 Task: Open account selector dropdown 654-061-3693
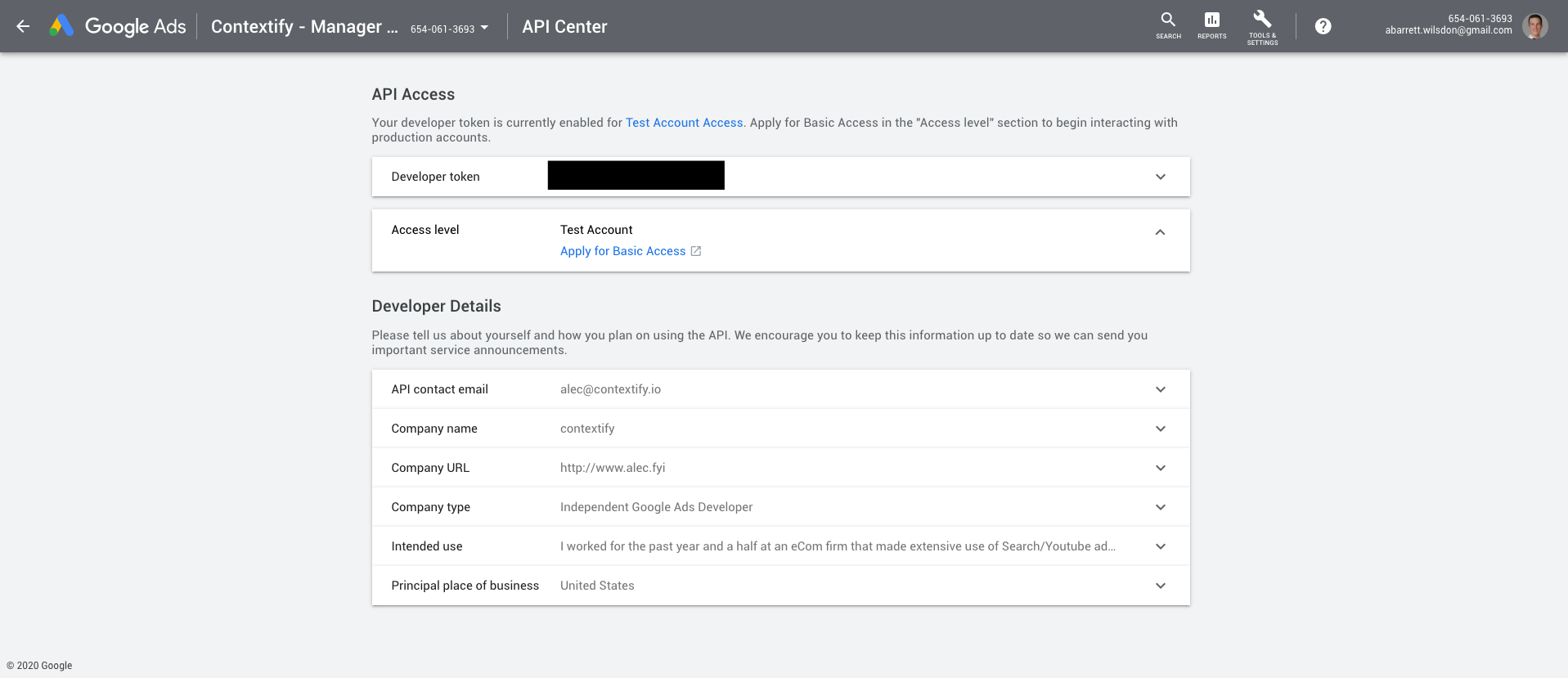449,29
